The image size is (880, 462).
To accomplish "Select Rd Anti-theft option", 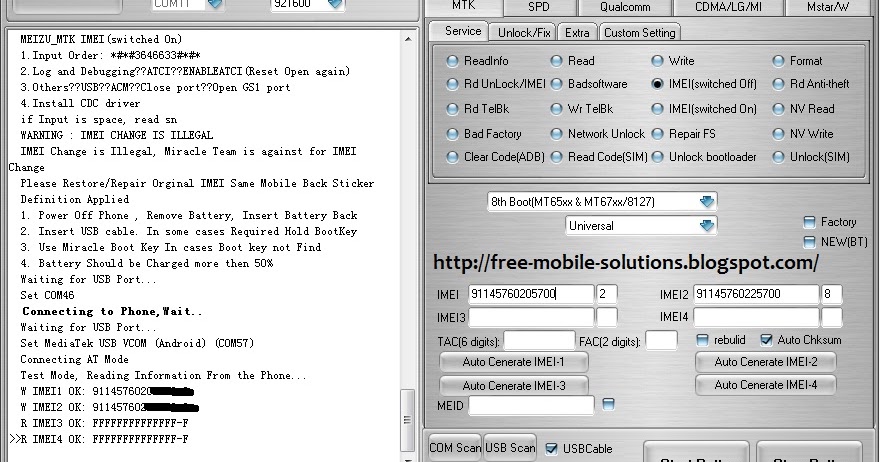I will click(778, 84).
